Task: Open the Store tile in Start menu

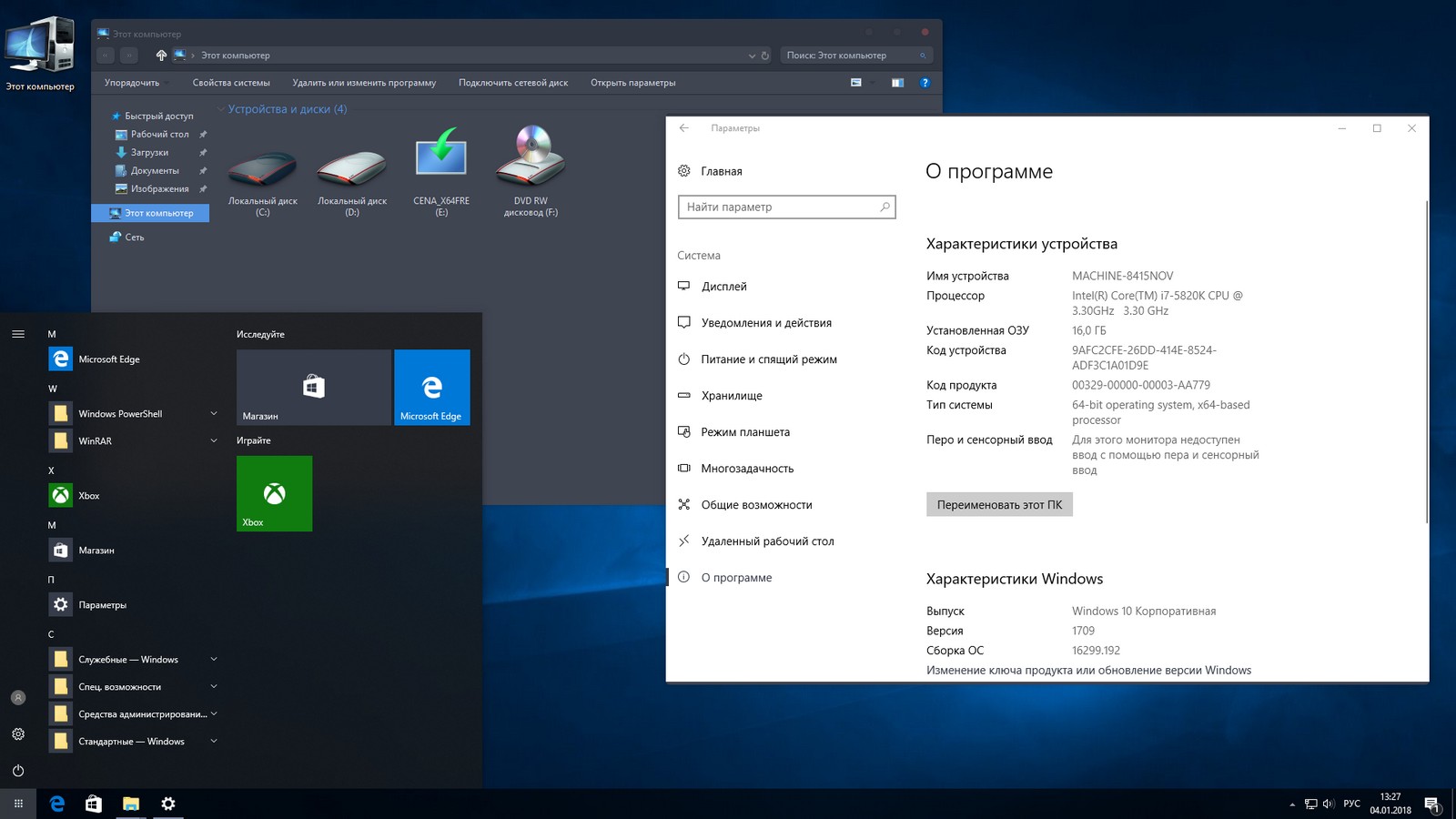Action: (313, 387)
